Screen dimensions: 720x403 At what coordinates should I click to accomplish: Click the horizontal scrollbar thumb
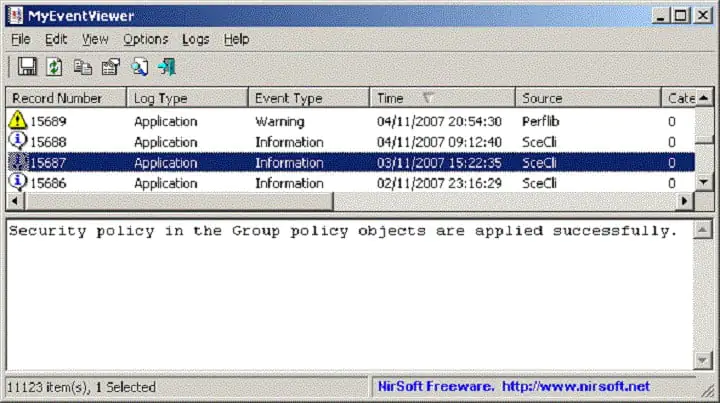coord(179,201)
